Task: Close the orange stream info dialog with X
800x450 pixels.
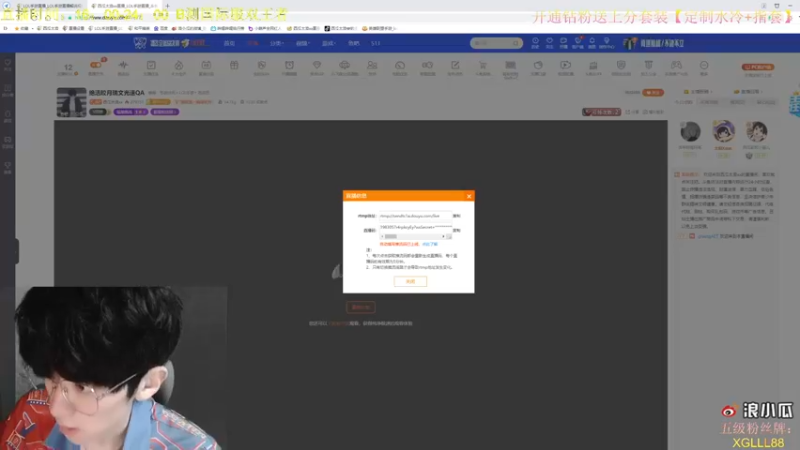Action: pyautogui.click(x=469, y=196)
